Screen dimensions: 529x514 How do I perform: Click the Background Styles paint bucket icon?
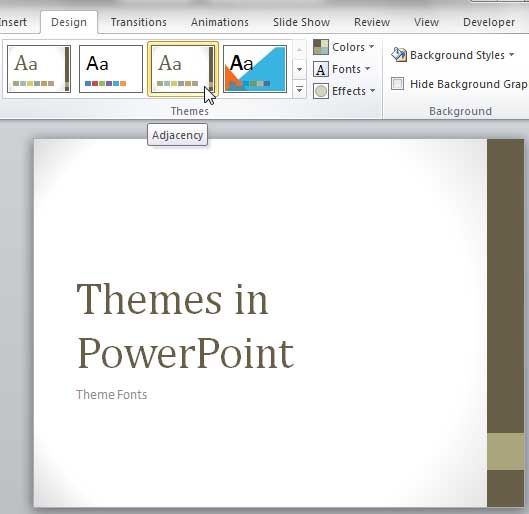399,55
